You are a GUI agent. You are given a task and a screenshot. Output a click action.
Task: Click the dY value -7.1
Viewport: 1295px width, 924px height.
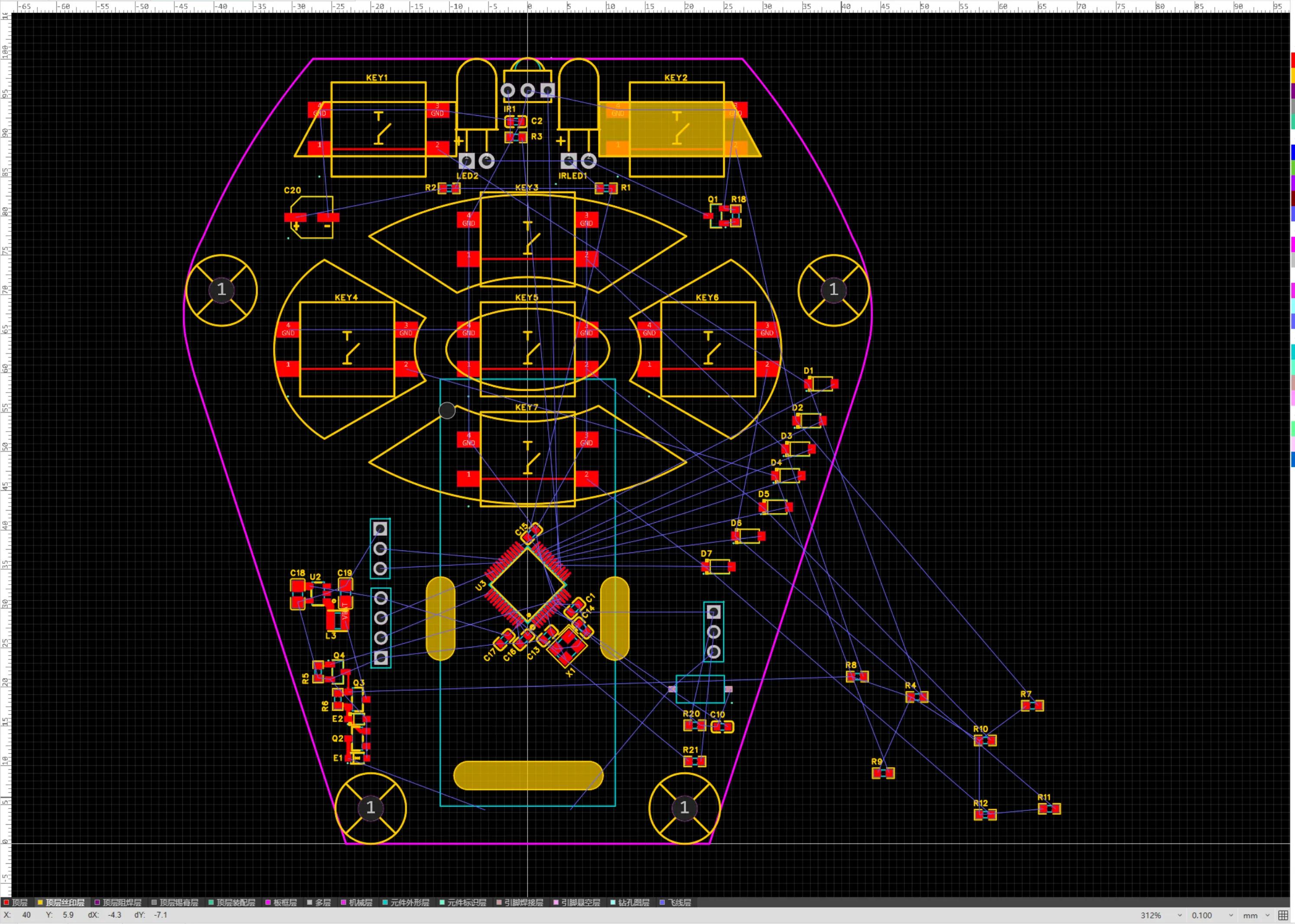[x=160, y=915]
